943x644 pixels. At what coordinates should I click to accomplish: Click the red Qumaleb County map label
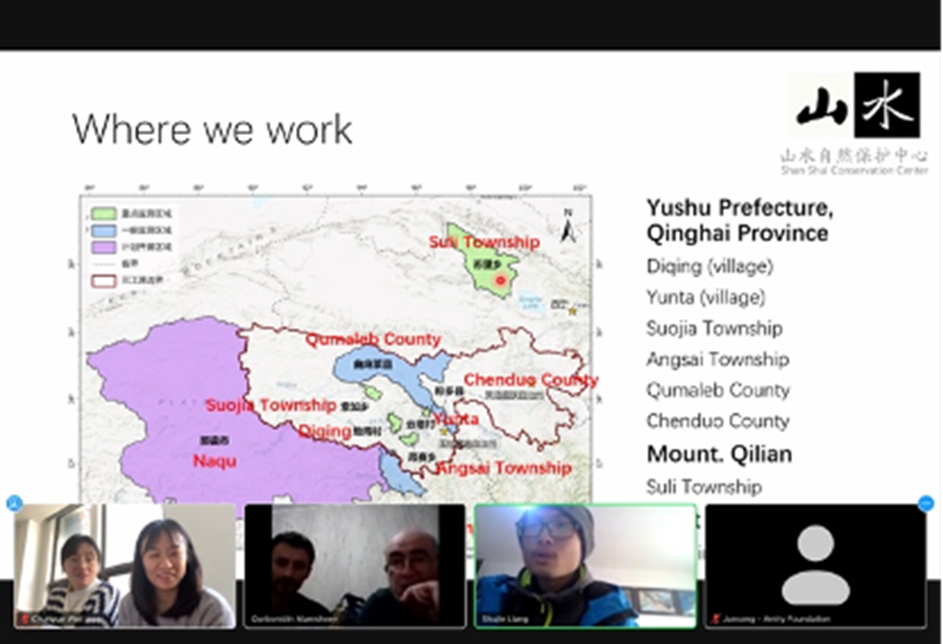373,340
